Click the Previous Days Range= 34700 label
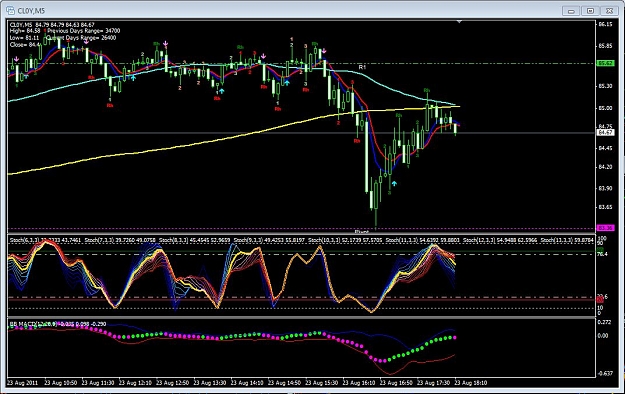The width and height of the screenshot is (625, 394). [84, 31]
